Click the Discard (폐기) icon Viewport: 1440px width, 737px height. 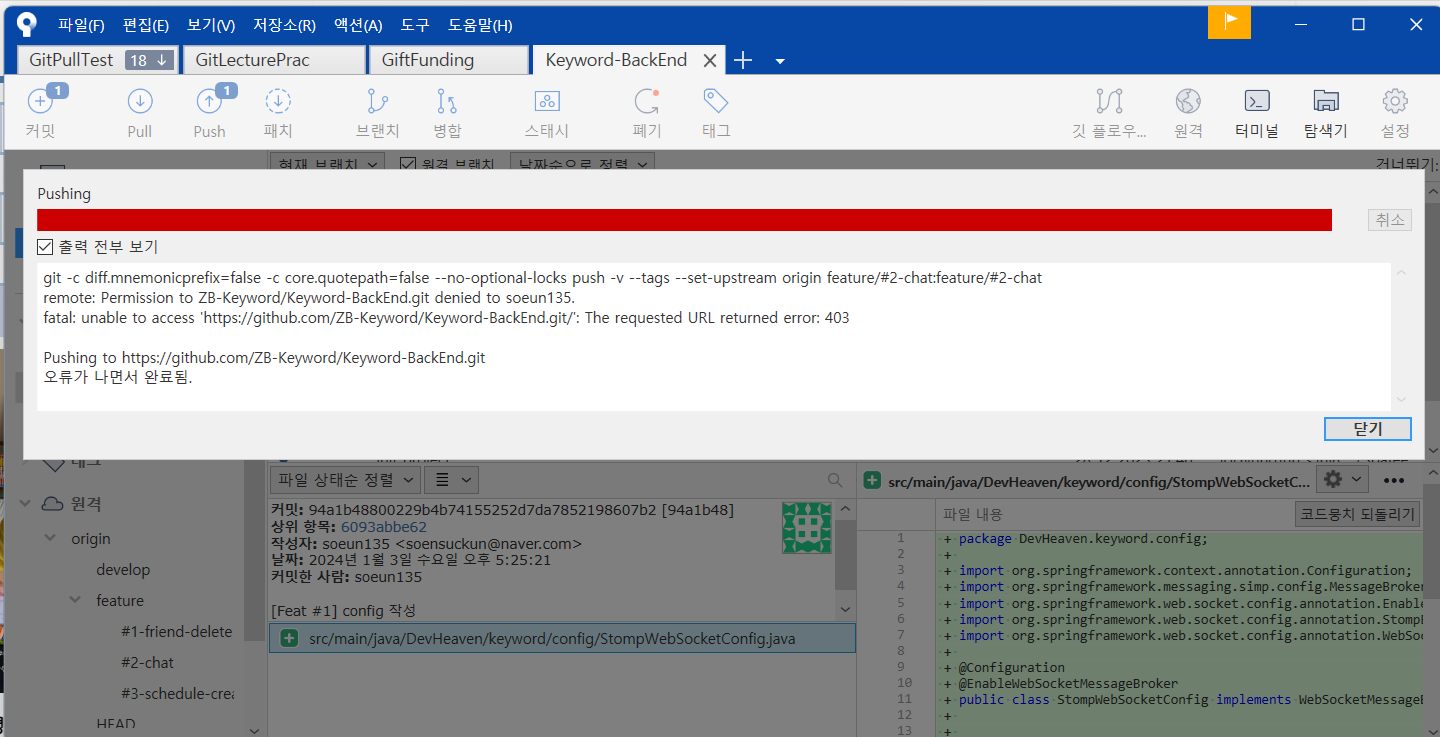click(647, 101)
